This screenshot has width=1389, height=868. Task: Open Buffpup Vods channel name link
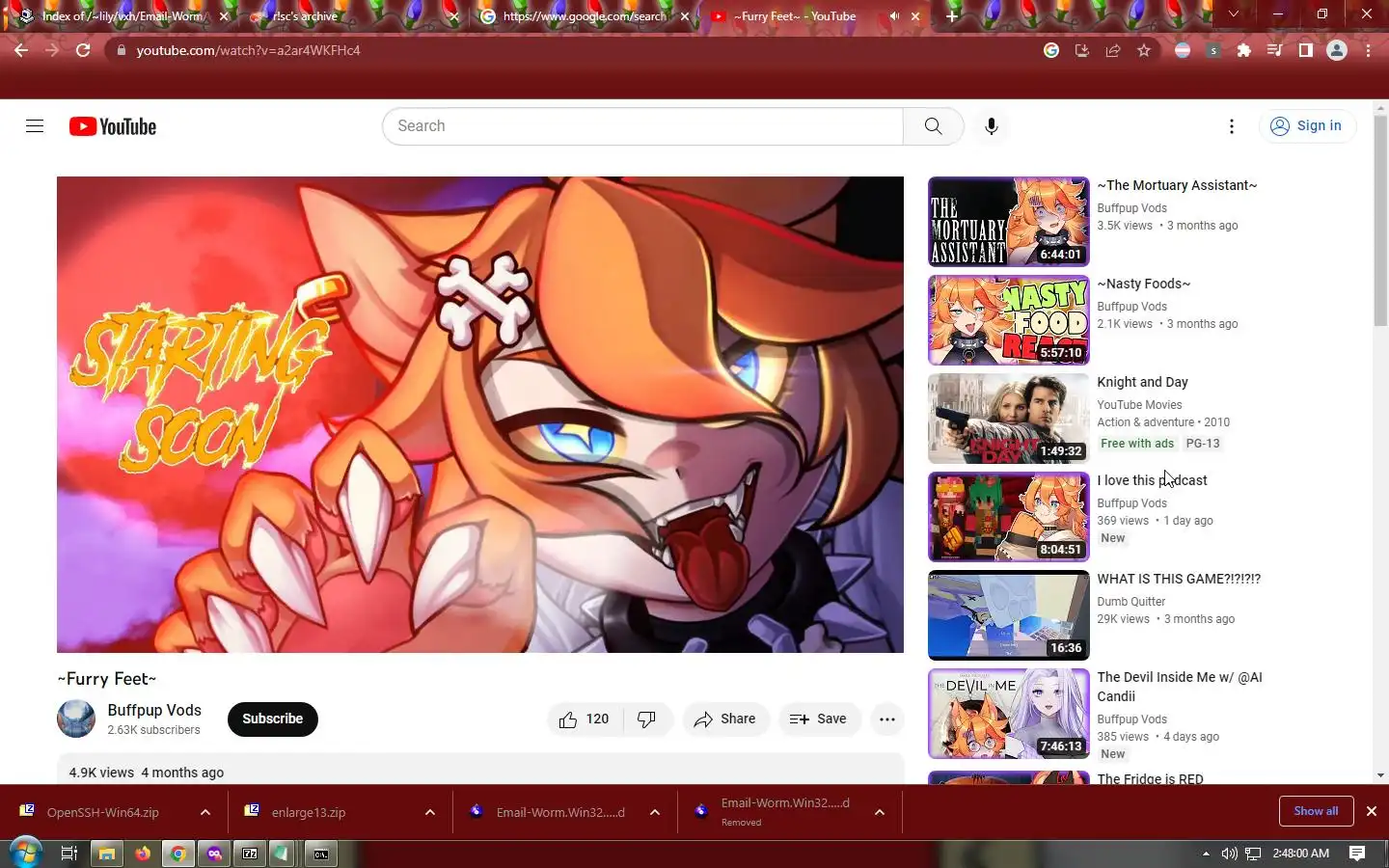click(x=154, y=711)
